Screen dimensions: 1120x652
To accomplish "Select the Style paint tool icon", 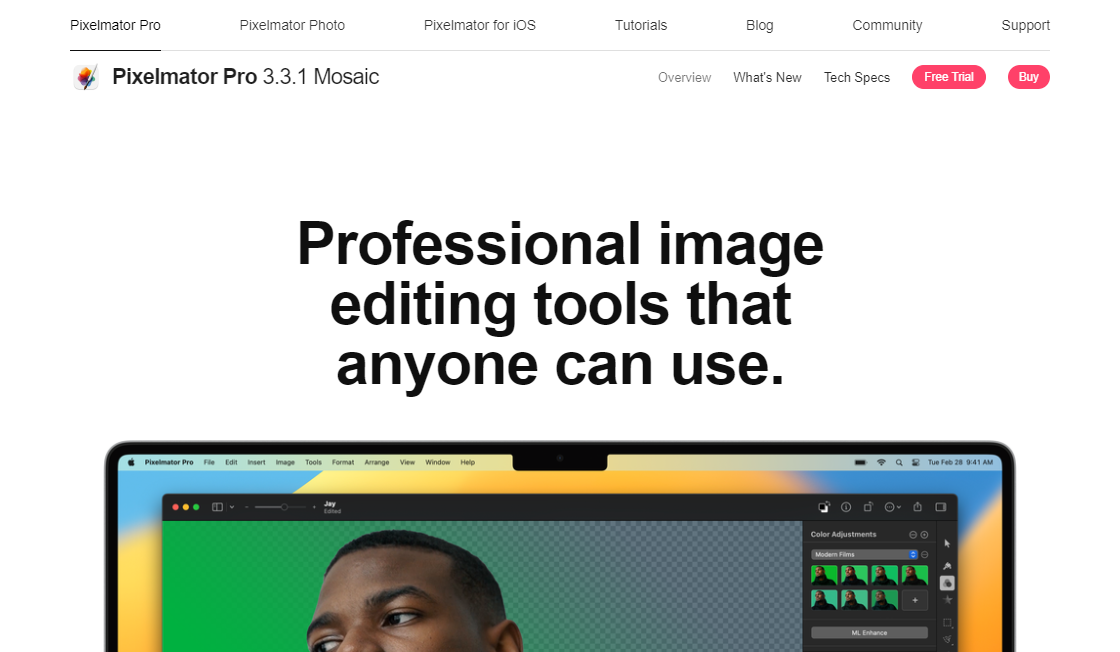I will pos(947,564).
